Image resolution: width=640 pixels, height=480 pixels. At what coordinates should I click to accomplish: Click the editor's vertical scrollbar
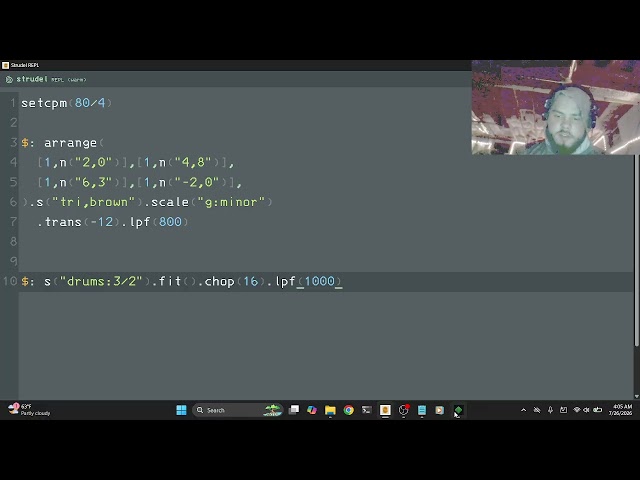coord(636,251)
